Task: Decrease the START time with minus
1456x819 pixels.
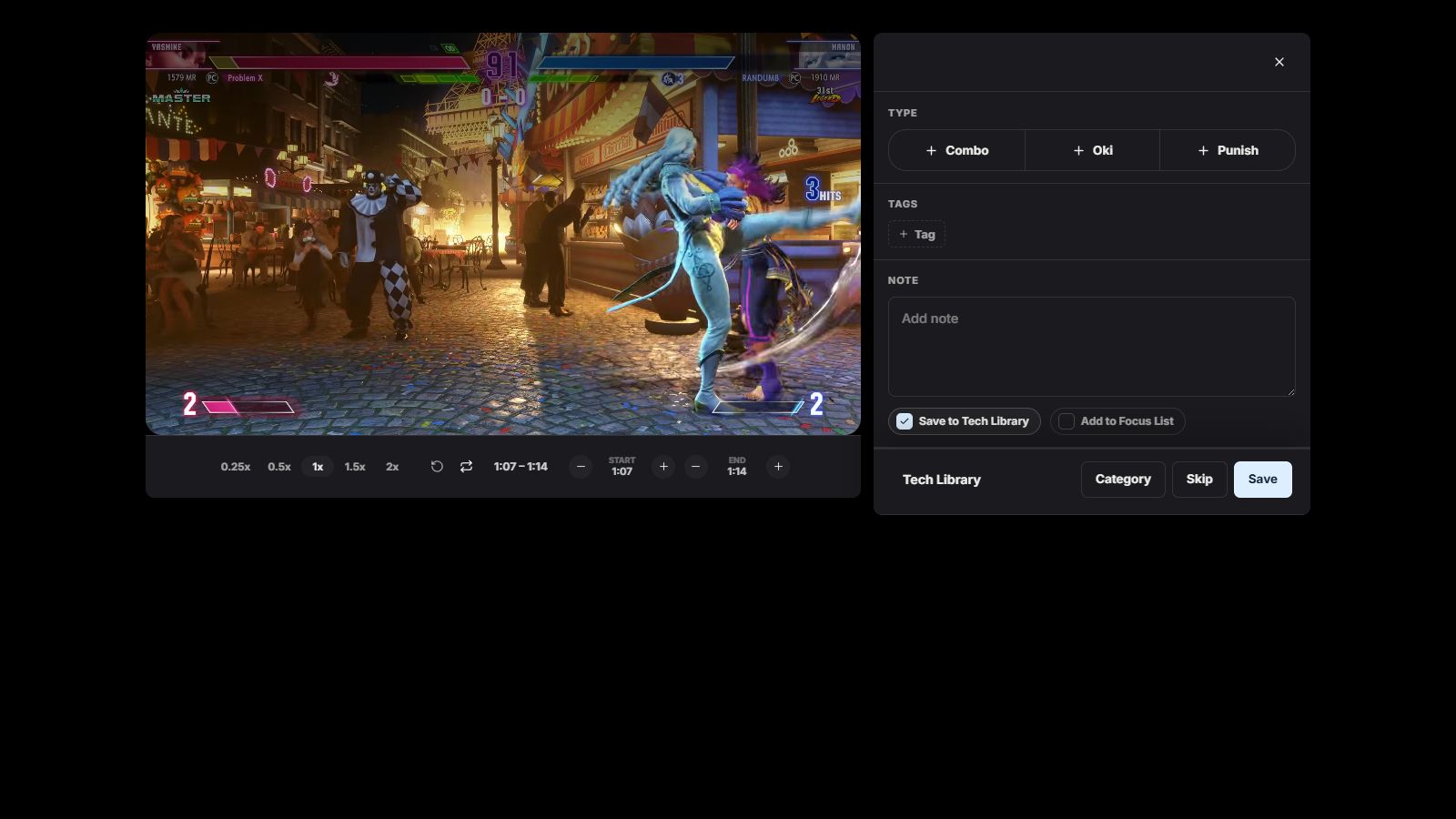Action: 581,467
